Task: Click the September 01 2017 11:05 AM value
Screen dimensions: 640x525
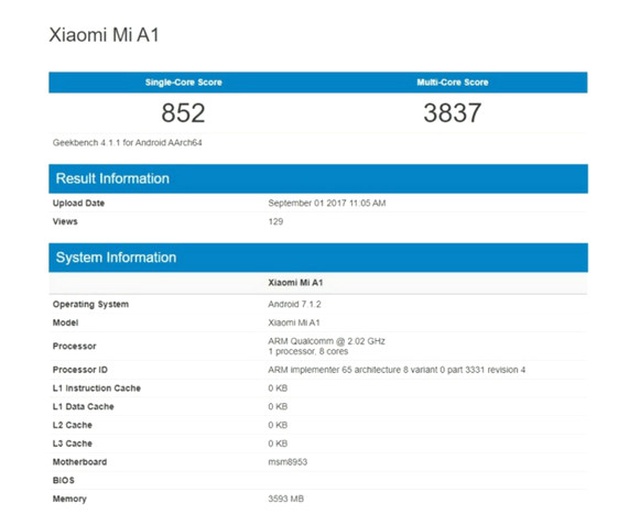Action: click(x=327, y=203)
